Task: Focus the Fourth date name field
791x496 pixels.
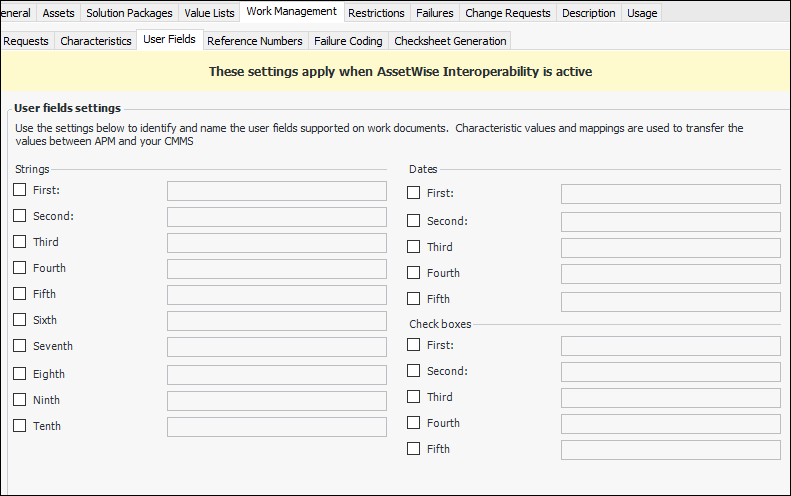Action: pos(670,274)
